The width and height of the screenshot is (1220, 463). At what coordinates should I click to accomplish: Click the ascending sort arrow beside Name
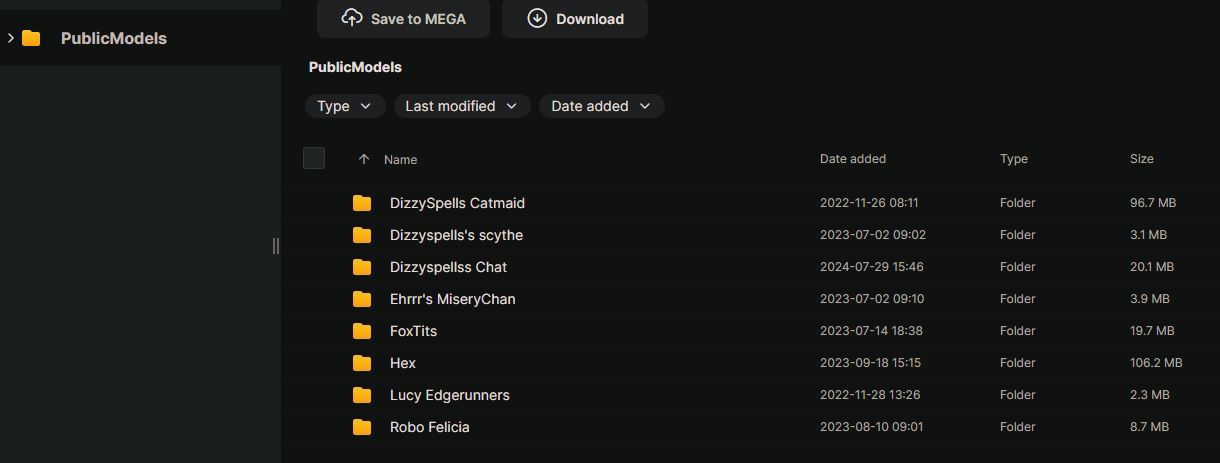point(364,159)
